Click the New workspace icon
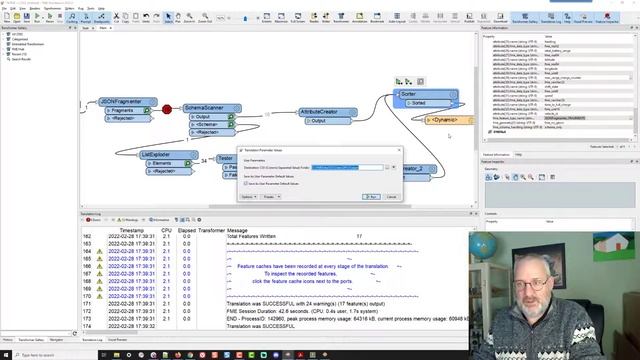 point(7,17)
